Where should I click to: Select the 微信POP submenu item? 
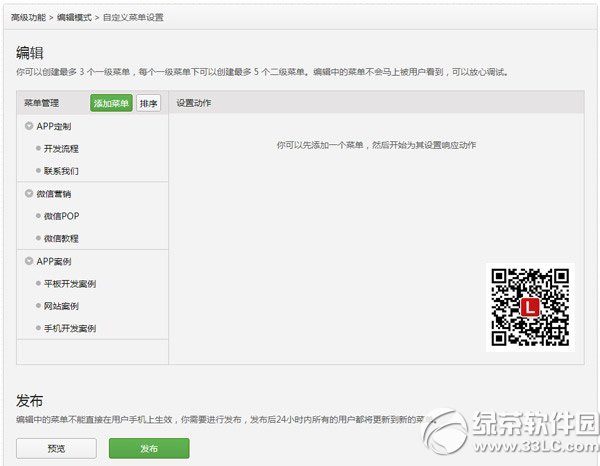click(x=62, y=216)
